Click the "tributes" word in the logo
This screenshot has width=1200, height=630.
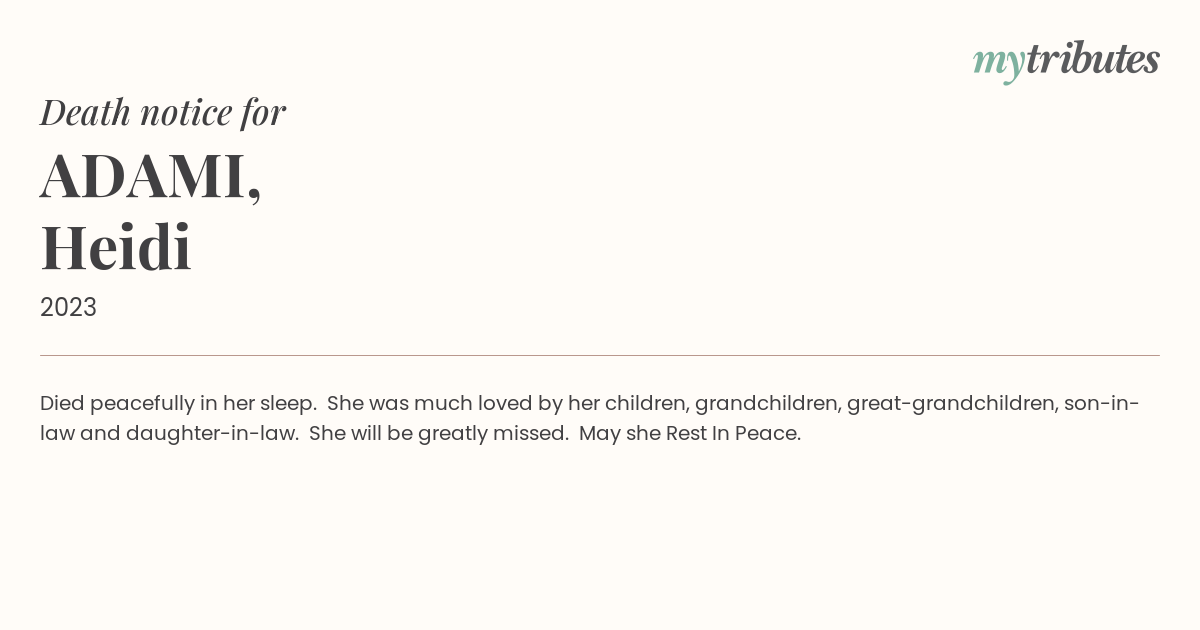pyautogui.click(x=1093, y=59)
